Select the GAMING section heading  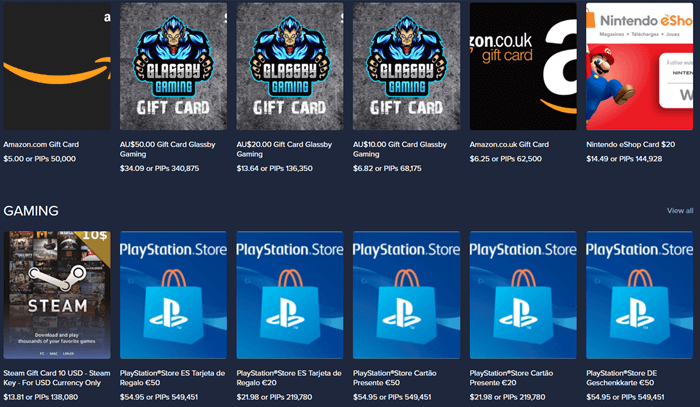coord(31,211)
